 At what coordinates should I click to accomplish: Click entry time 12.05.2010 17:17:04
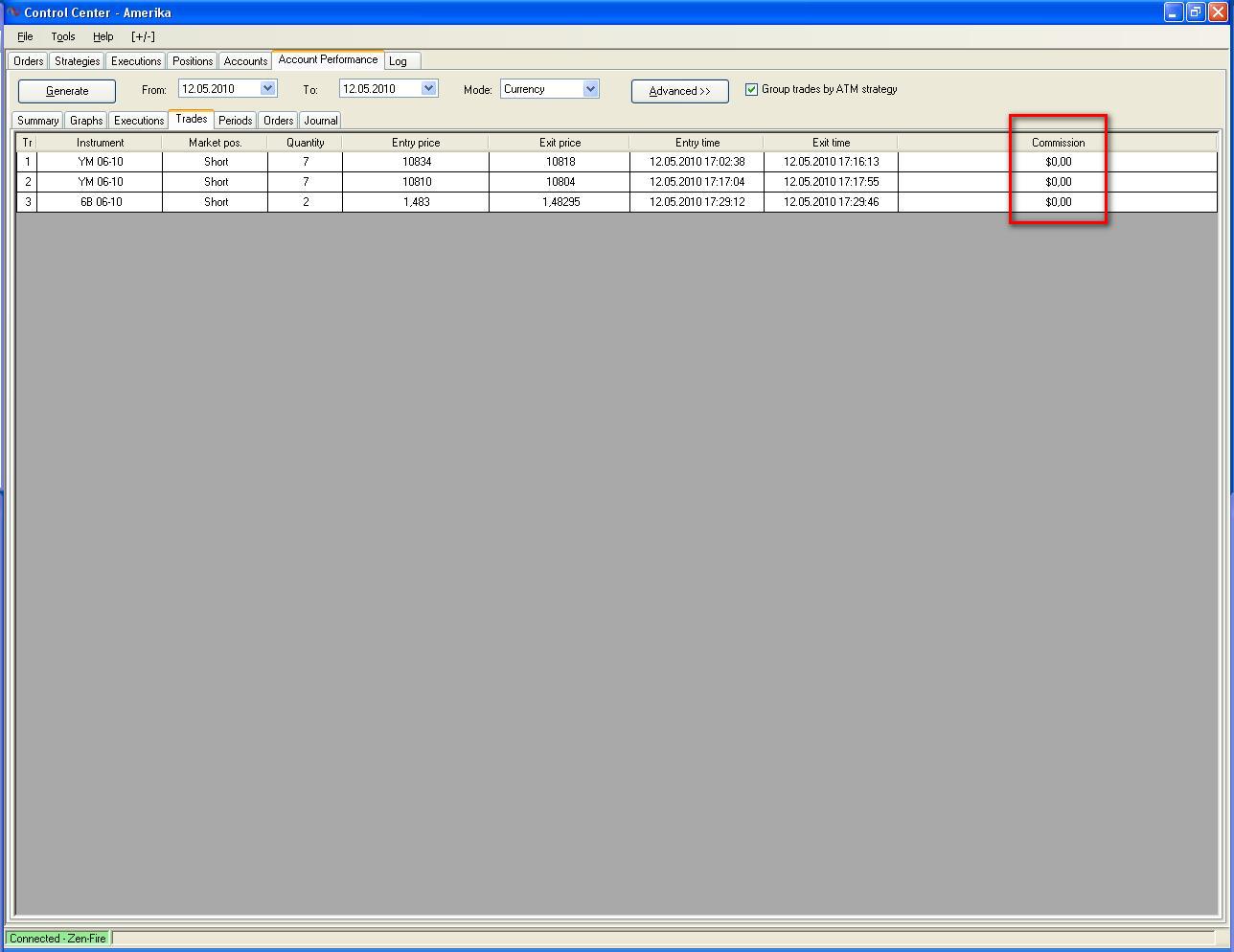click(697, 182)
